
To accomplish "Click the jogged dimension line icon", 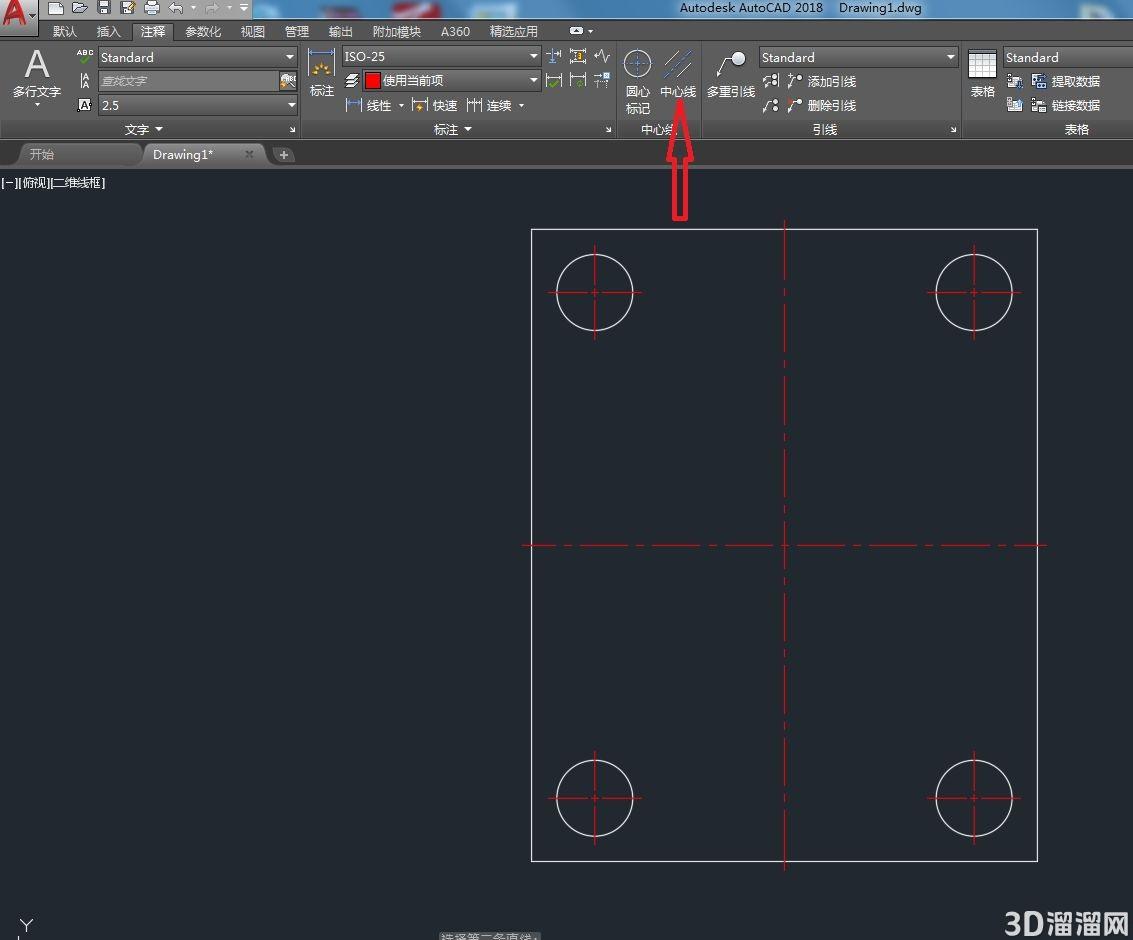I will (x=602, y=56).
